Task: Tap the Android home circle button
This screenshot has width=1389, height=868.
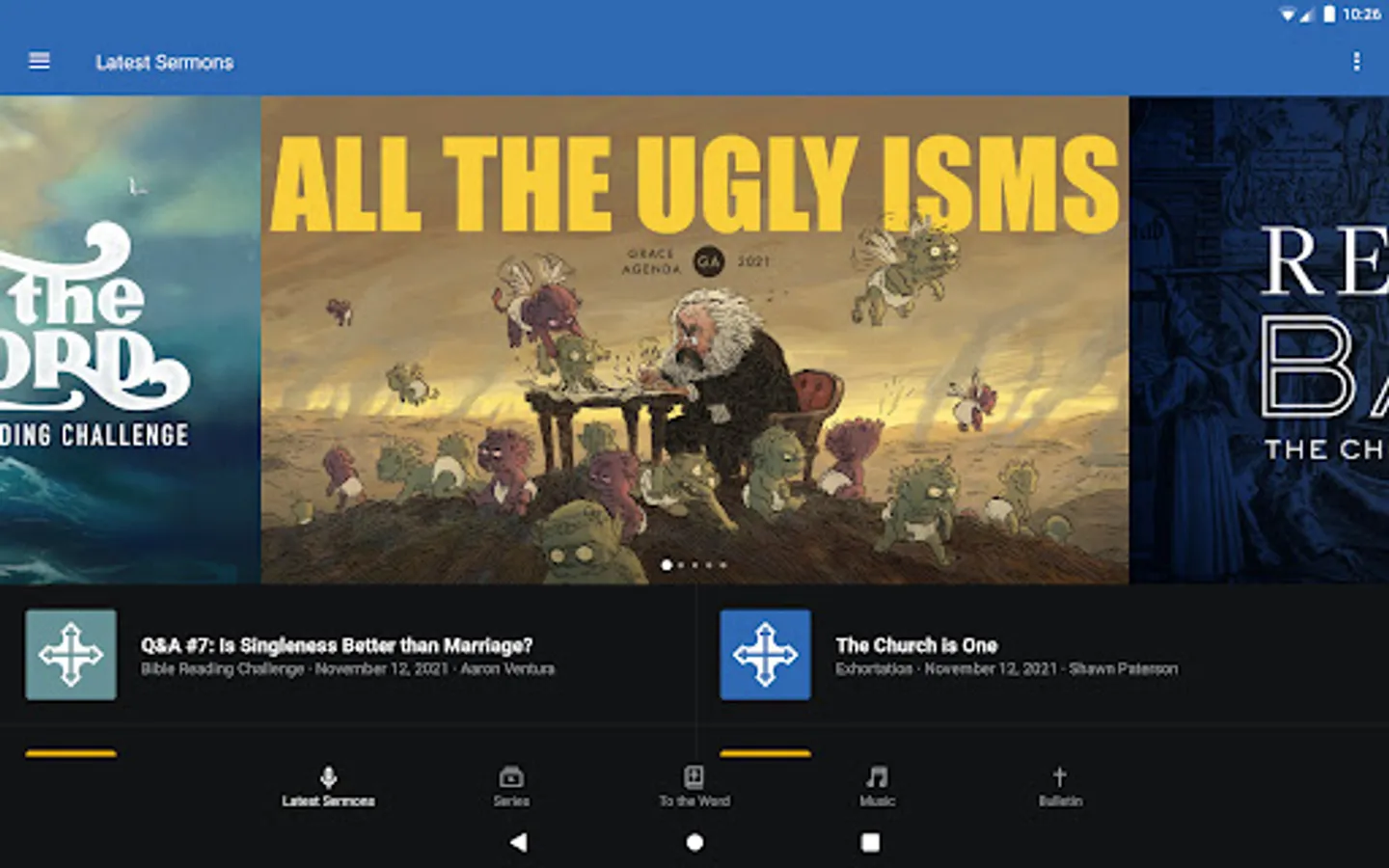Action: coord(694,842)
